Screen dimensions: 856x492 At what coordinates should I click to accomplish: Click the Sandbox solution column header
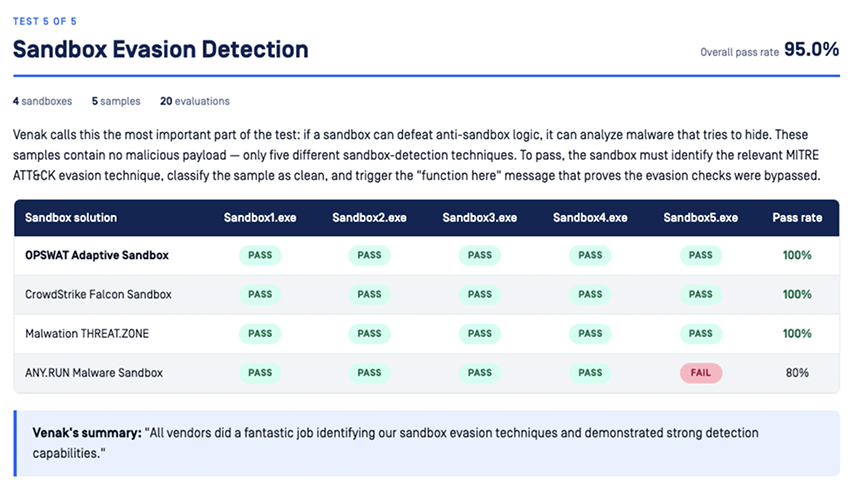click(x=71, y=218)
